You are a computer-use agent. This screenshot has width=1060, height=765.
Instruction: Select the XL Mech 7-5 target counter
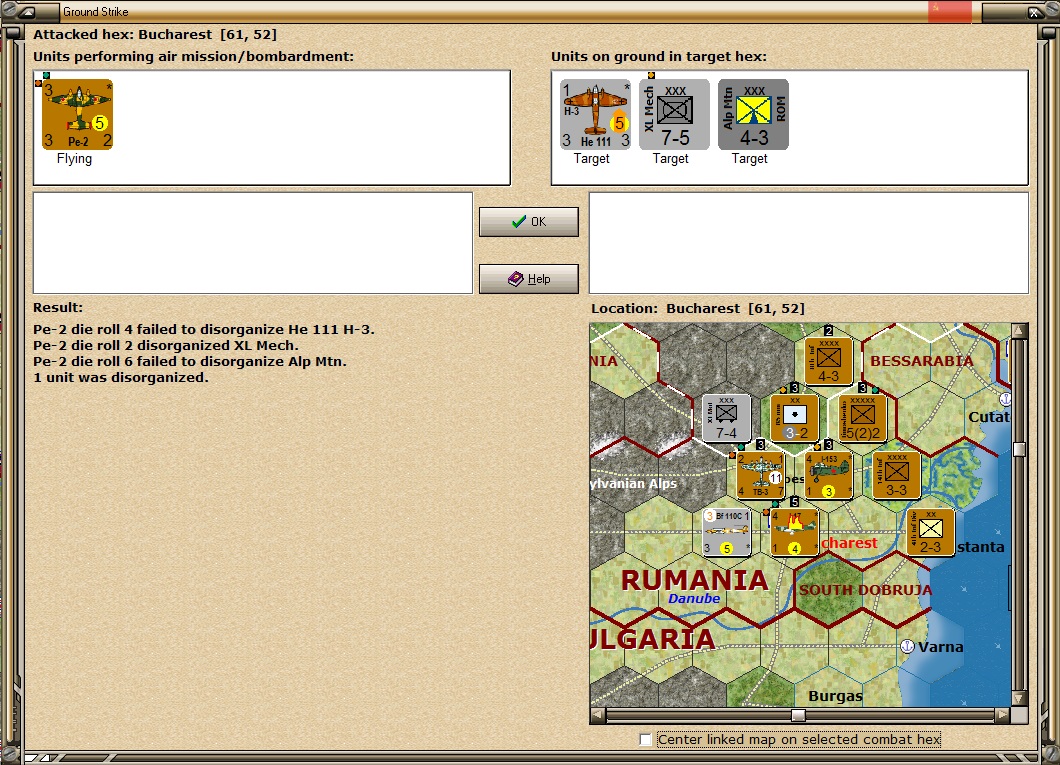click(675, 114)
